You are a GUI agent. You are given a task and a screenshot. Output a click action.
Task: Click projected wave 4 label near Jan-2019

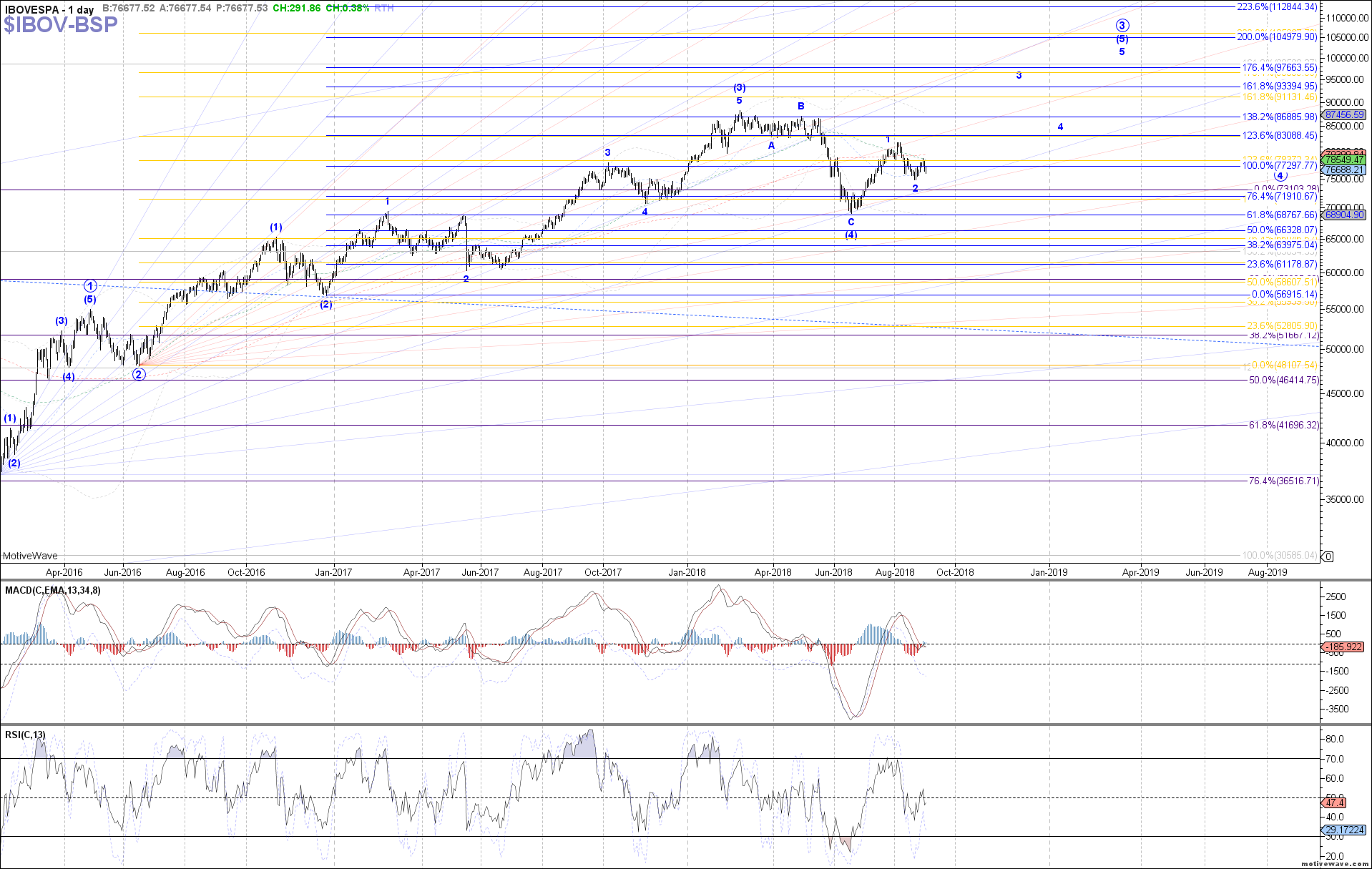[x=1060, y=127]
